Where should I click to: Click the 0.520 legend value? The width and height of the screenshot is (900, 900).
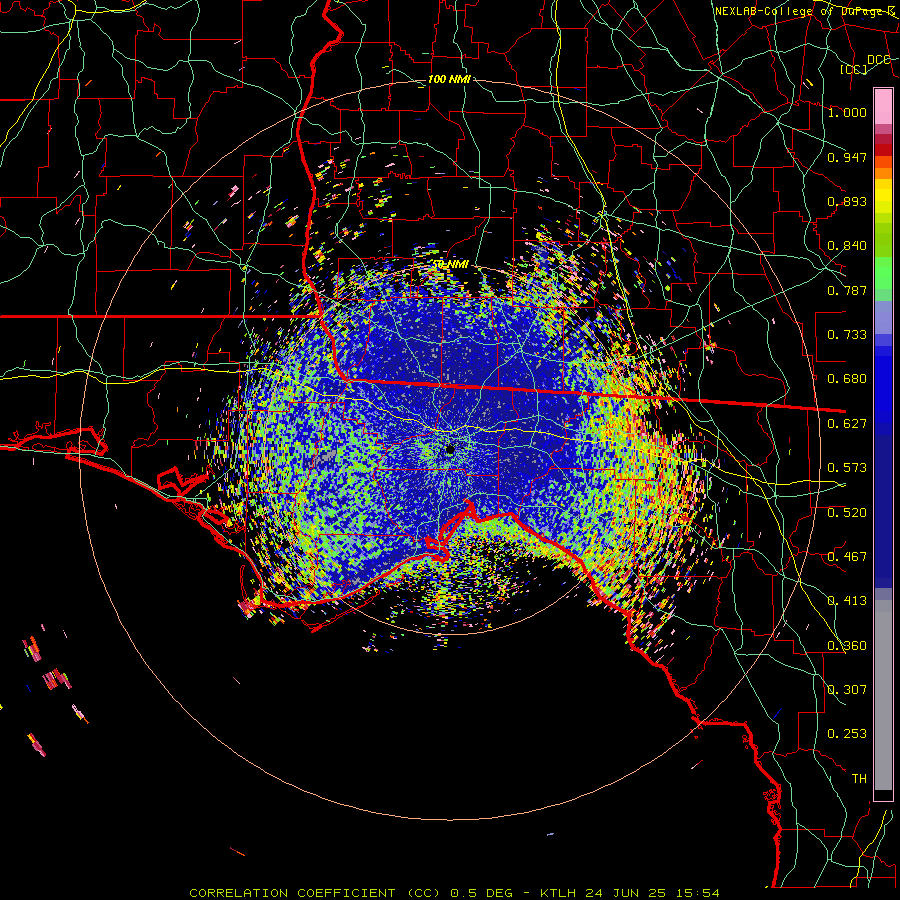pyautogui.click(x=847, y=513)
